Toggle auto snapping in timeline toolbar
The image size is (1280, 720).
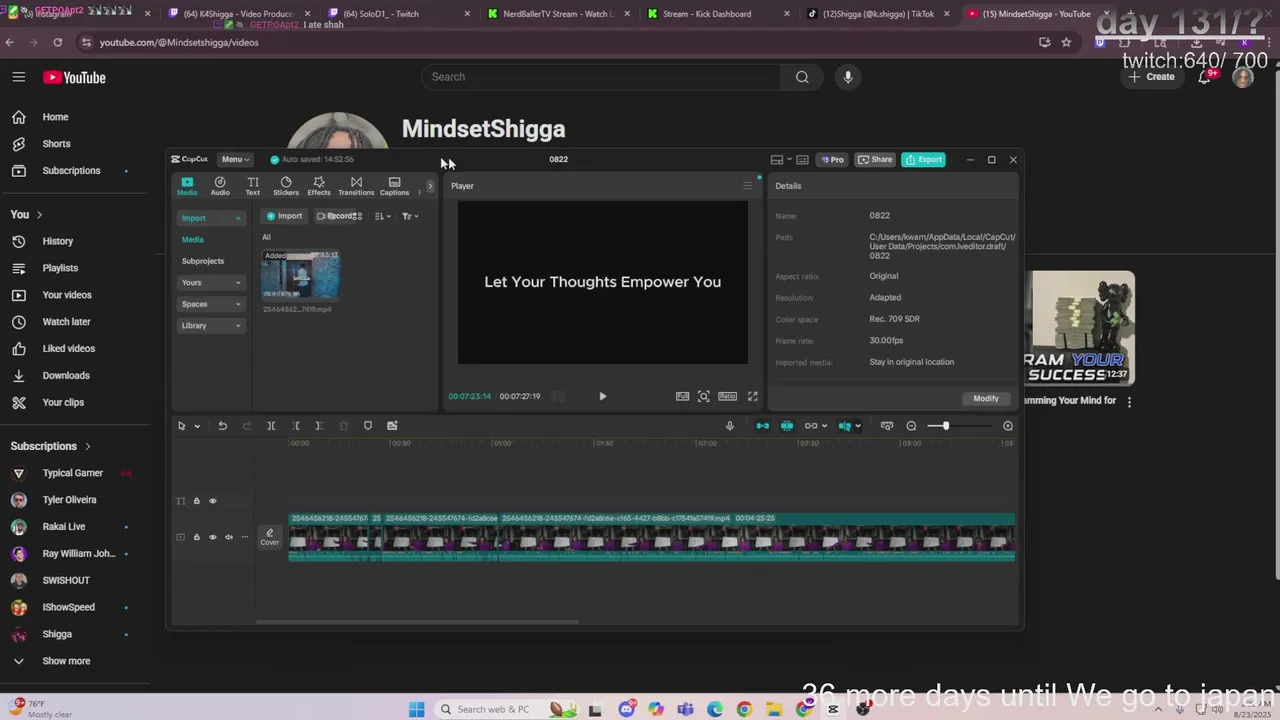coord(787,426)
